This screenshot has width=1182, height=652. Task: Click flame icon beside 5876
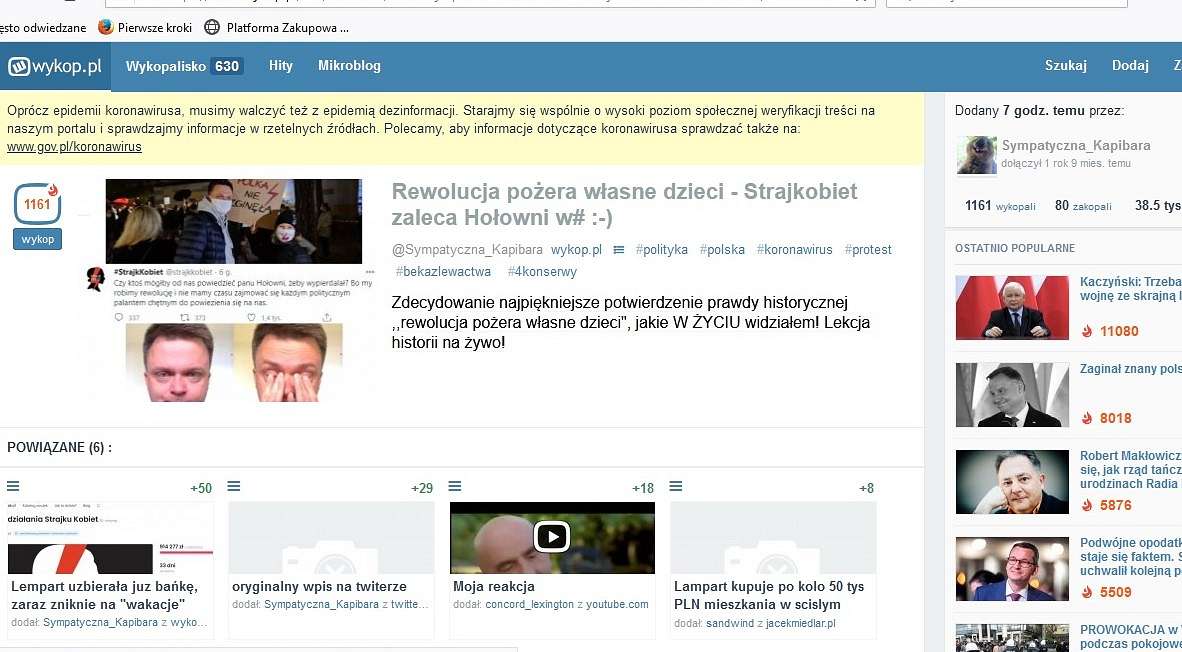1086,505
